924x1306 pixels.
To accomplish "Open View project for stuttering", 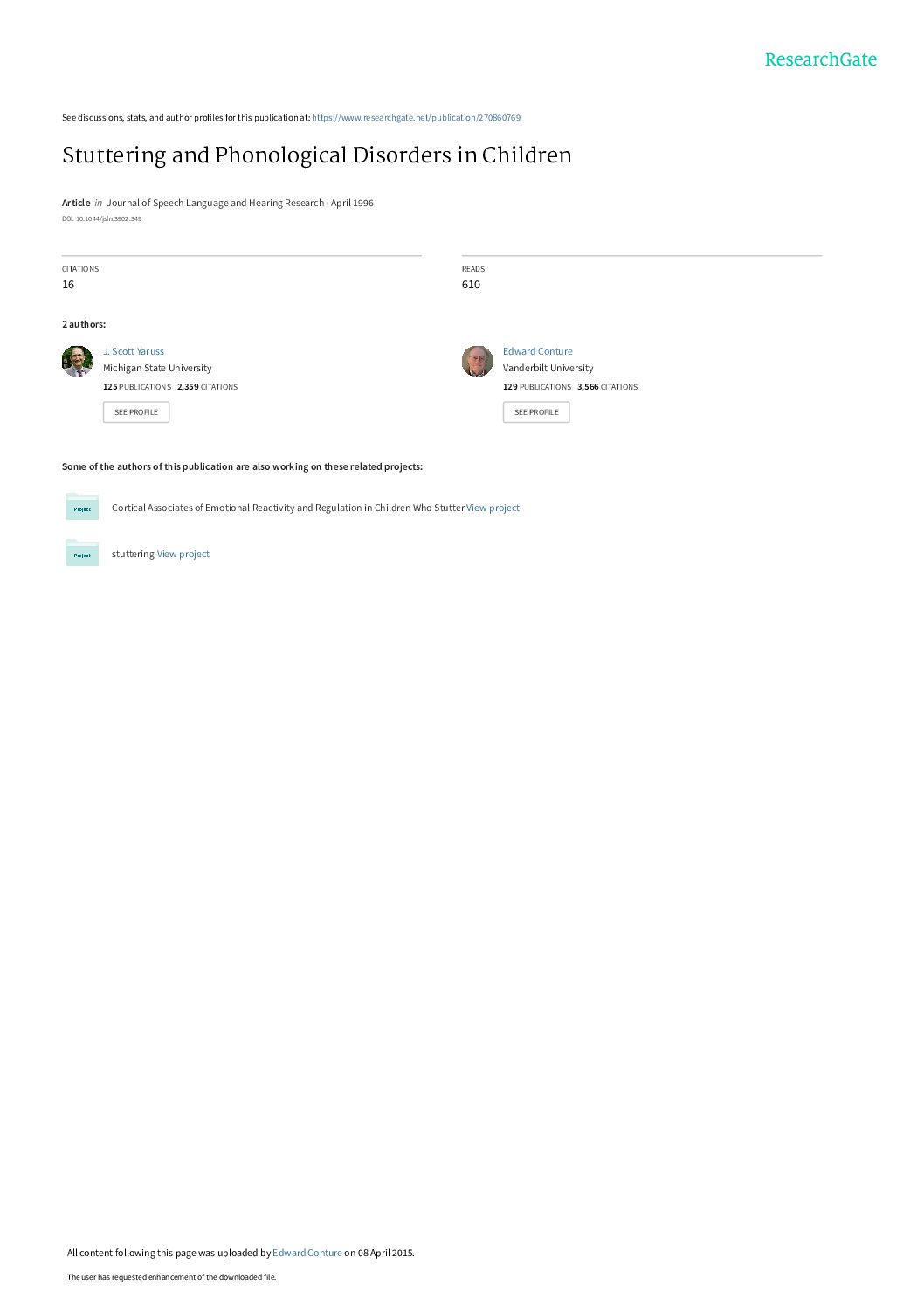I will tap(183, 554).
